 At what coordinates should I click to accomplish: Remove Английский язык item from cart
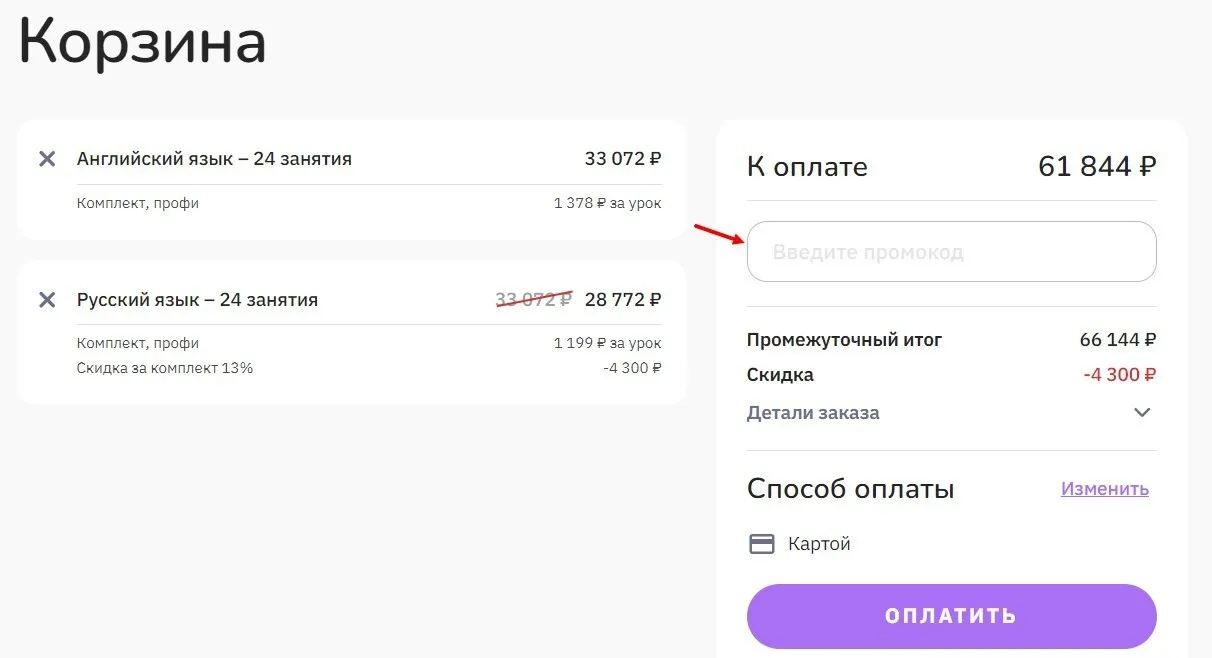47,159
